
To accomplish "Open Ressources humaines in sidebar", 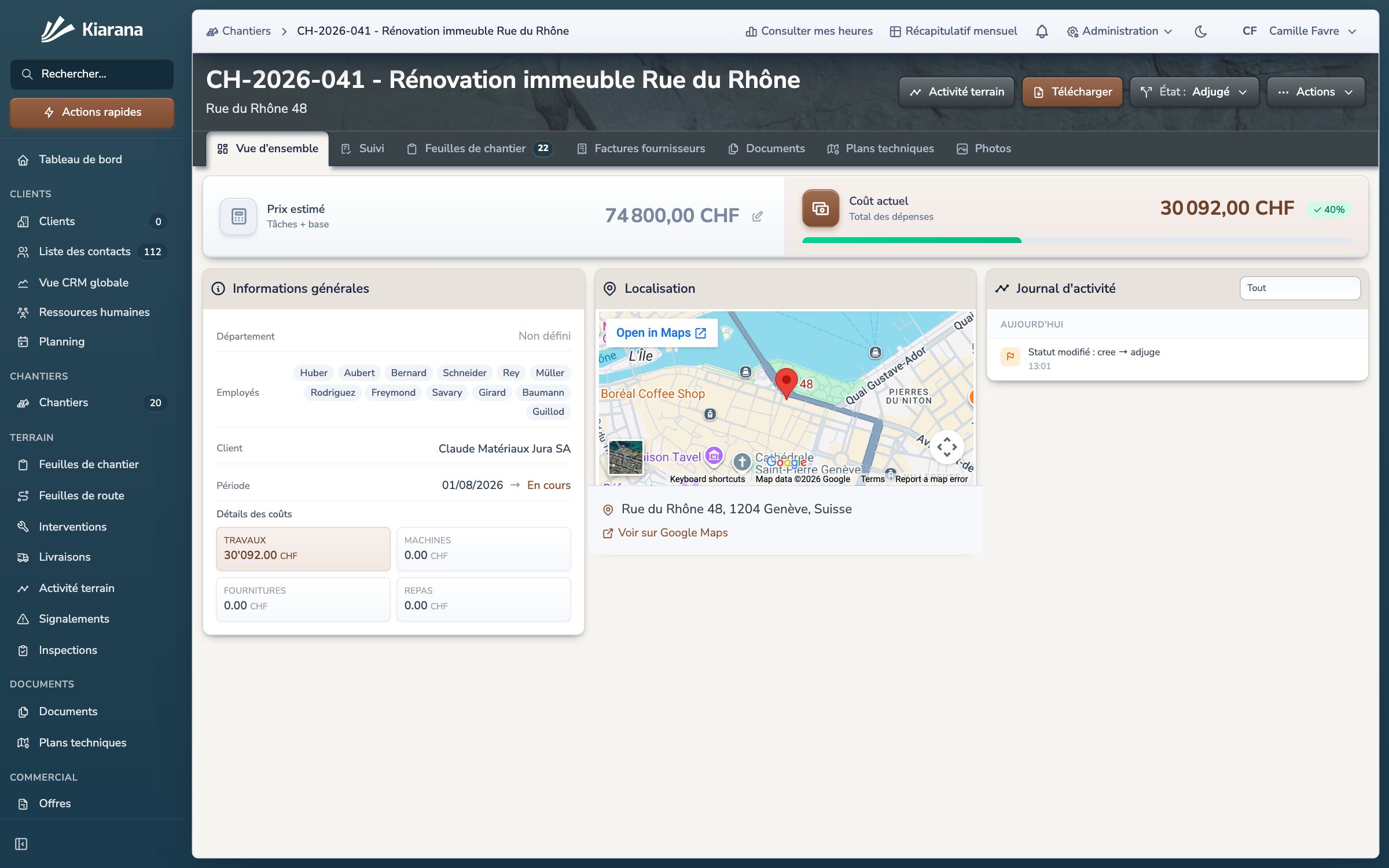I will tap(92, 312).
